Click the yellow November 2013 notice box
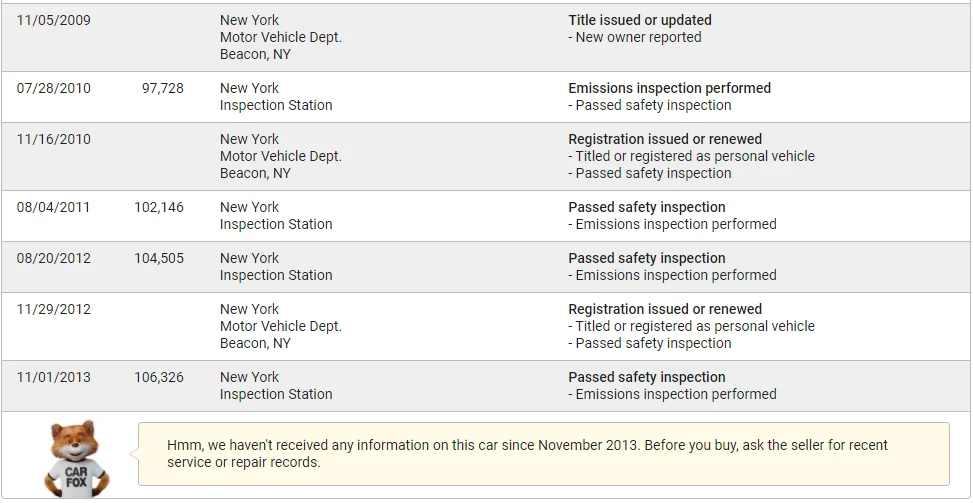The image size is (973, 503). coord(543,454)
